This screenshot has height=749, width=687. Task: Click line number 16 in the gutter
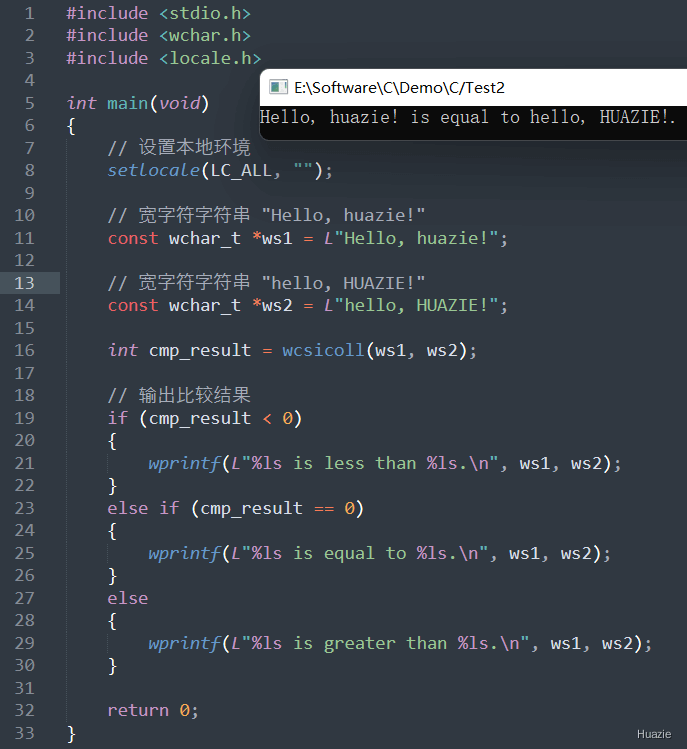point(24,351)
